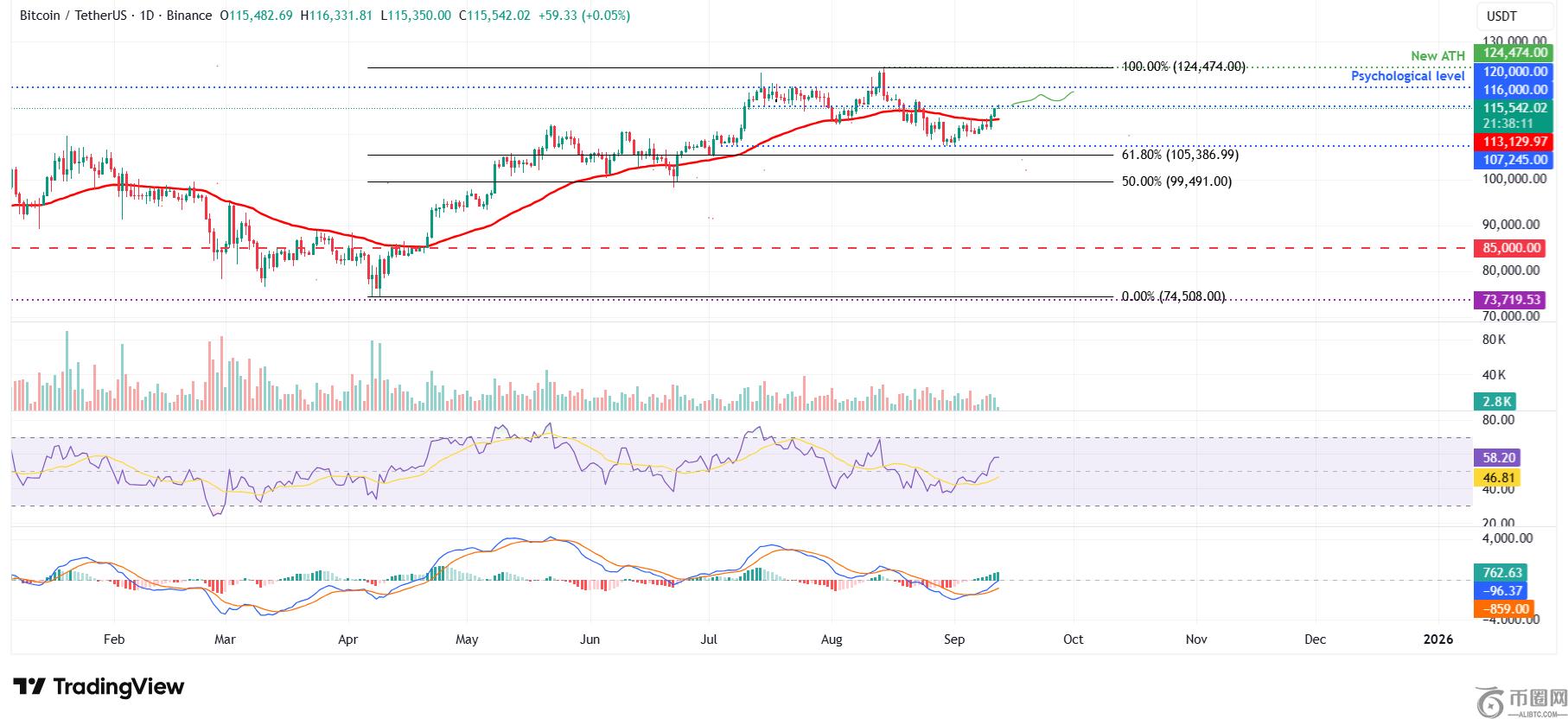Click the 2.8K volume value label
The width and height of the screenshot is (1568, 719).
click(x=1496, y=401)
